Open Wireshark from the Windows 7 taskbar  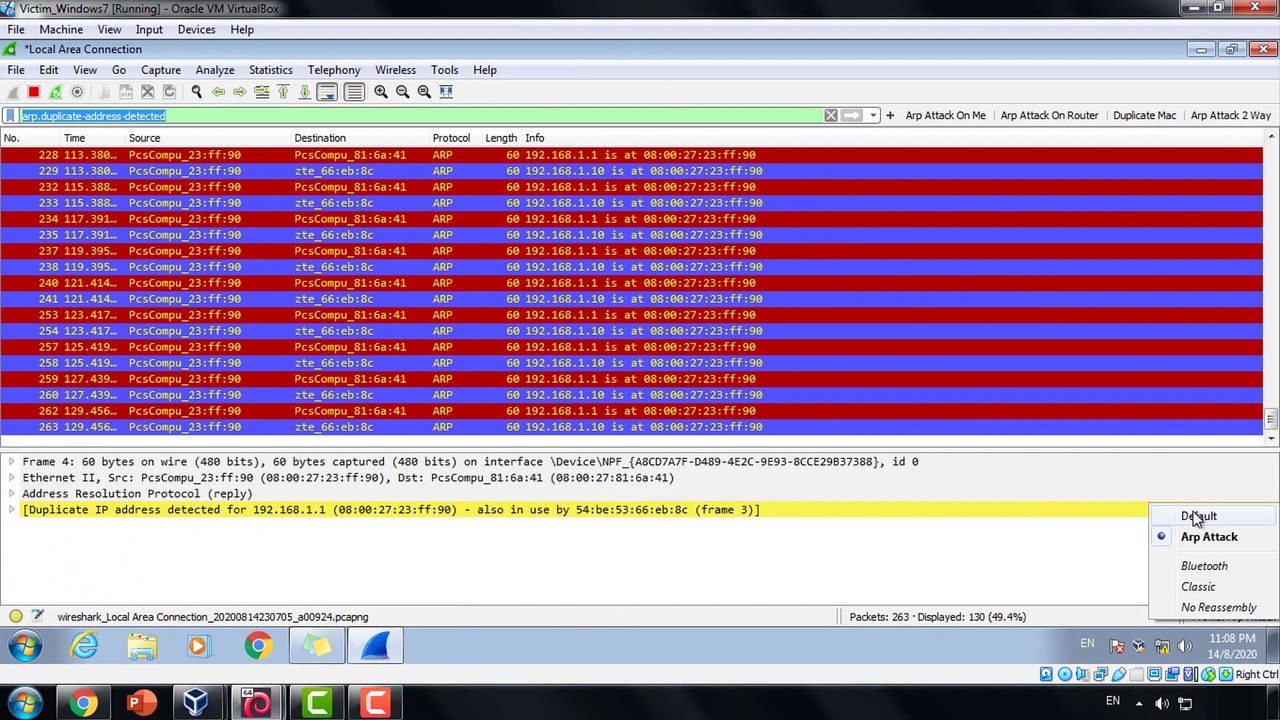(375, 646)
